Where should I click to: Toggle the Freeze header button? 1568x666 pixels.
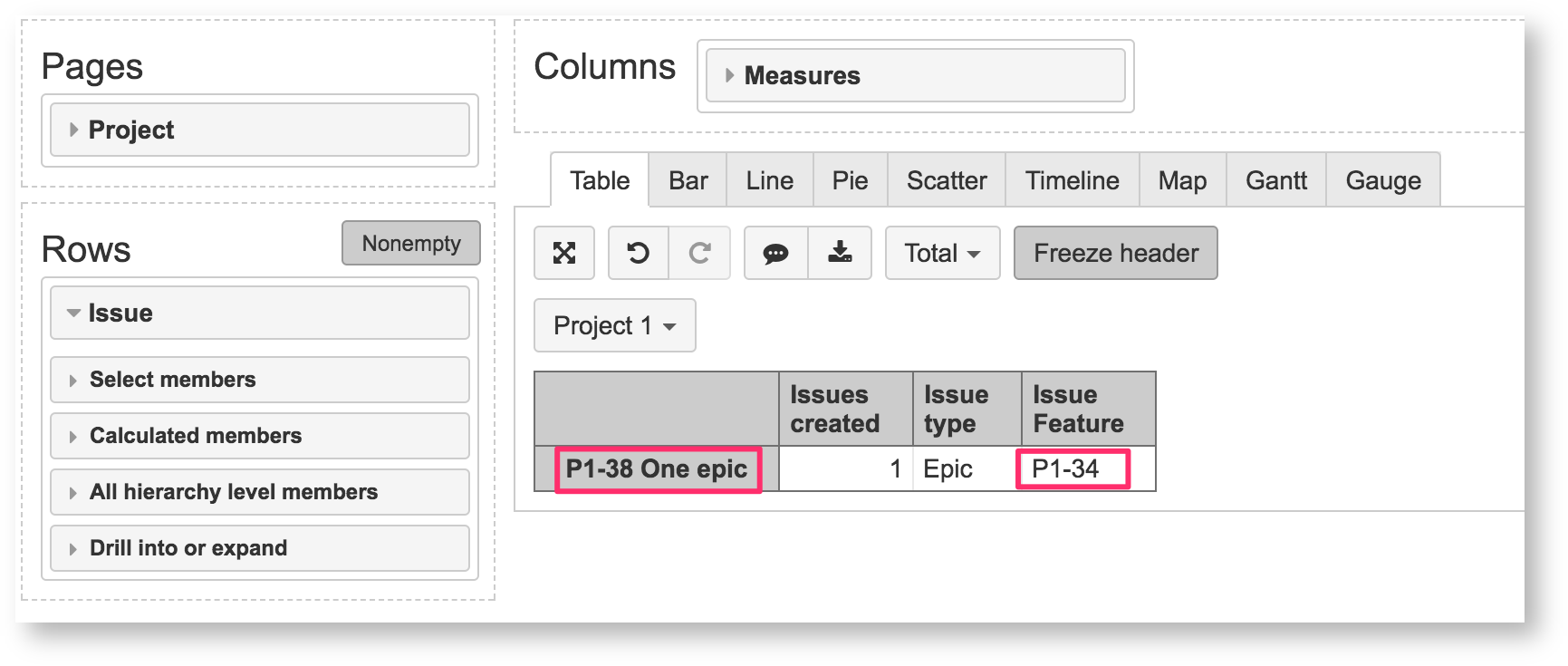point(1115,253)
